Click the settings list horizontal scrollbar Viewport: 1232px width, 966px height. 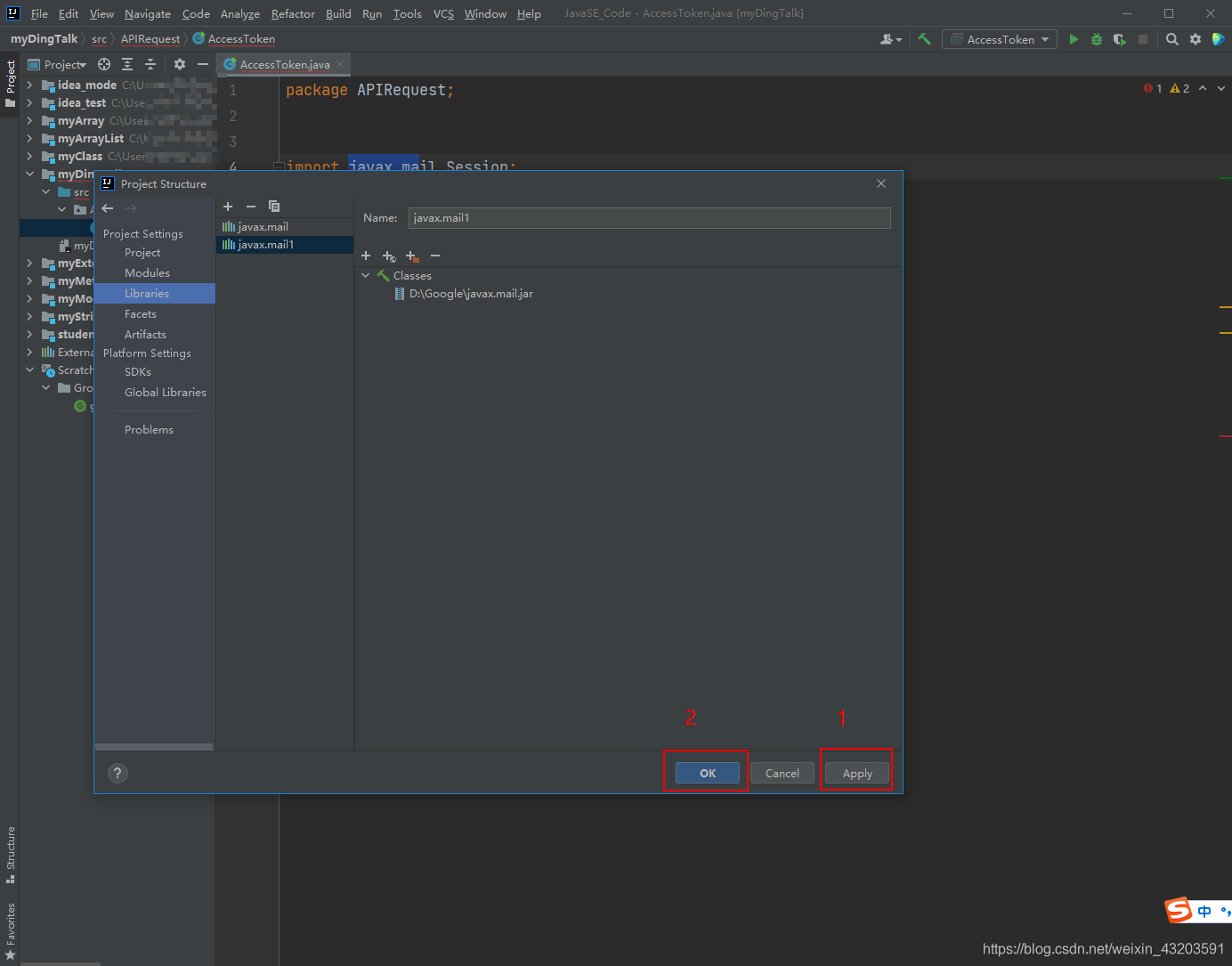pyautogui.click(x=154, y=747)
